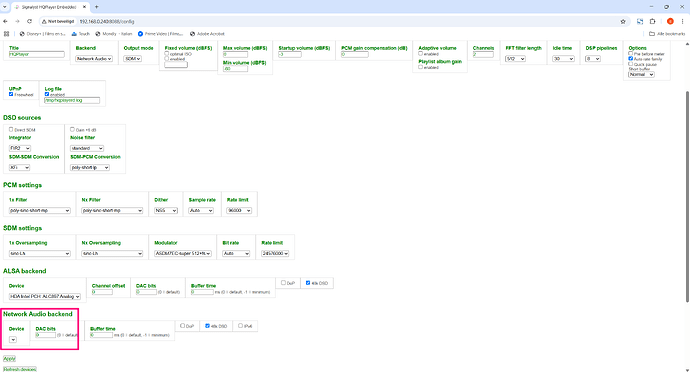The width and height of the screenshot is (690, 372).
Task: Open the Network Audio Device dropdown
Action: tap(13, 340)
